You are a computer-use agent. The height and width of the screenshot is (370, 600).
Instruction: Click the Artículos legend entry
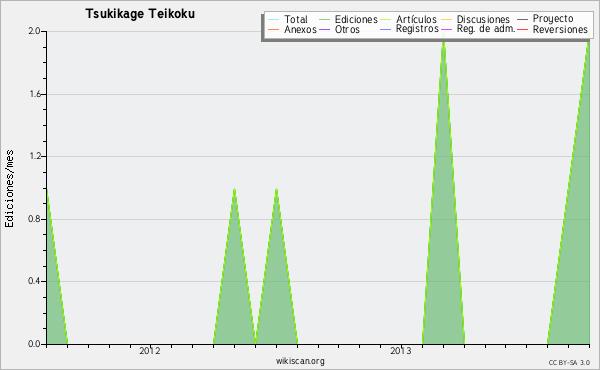coord(416,19)
